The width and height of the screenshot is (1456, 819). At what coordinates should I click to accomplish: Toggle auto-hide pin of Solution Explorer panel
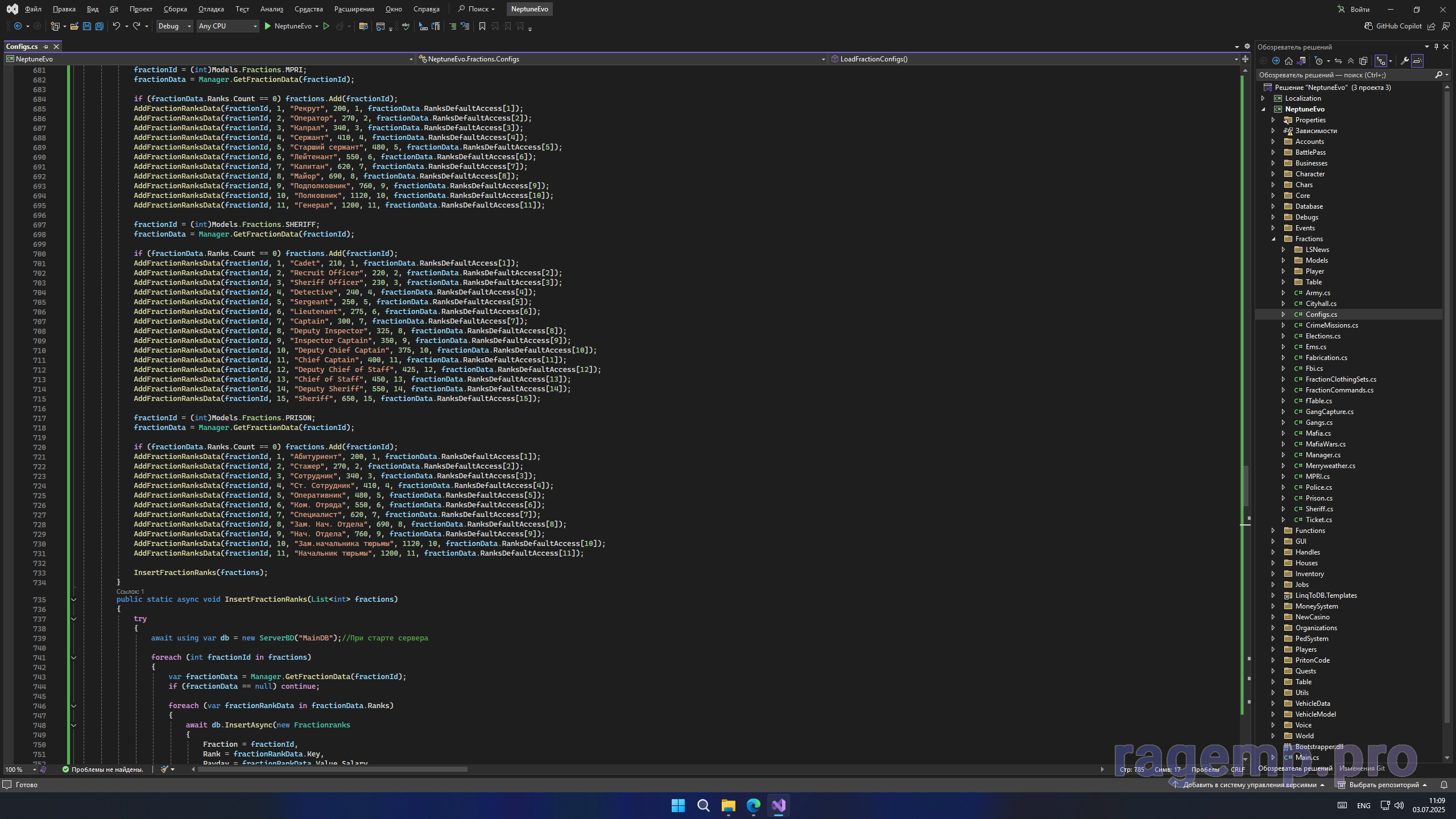(1436, 47)
